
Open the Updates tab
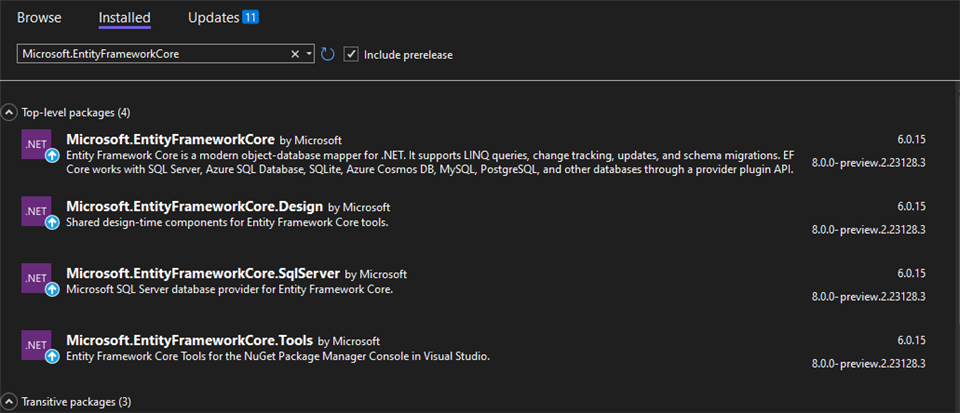(x=213, y=18)
